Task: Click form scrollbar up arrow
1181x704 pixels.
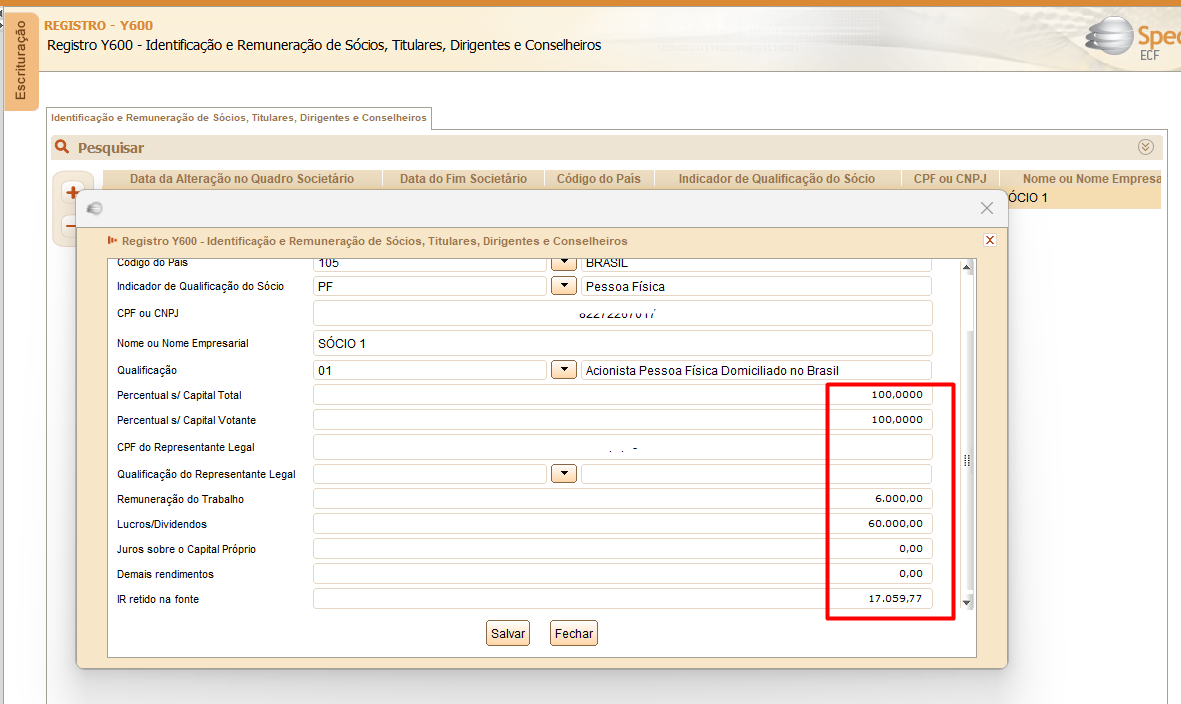Action: [967, 267]
